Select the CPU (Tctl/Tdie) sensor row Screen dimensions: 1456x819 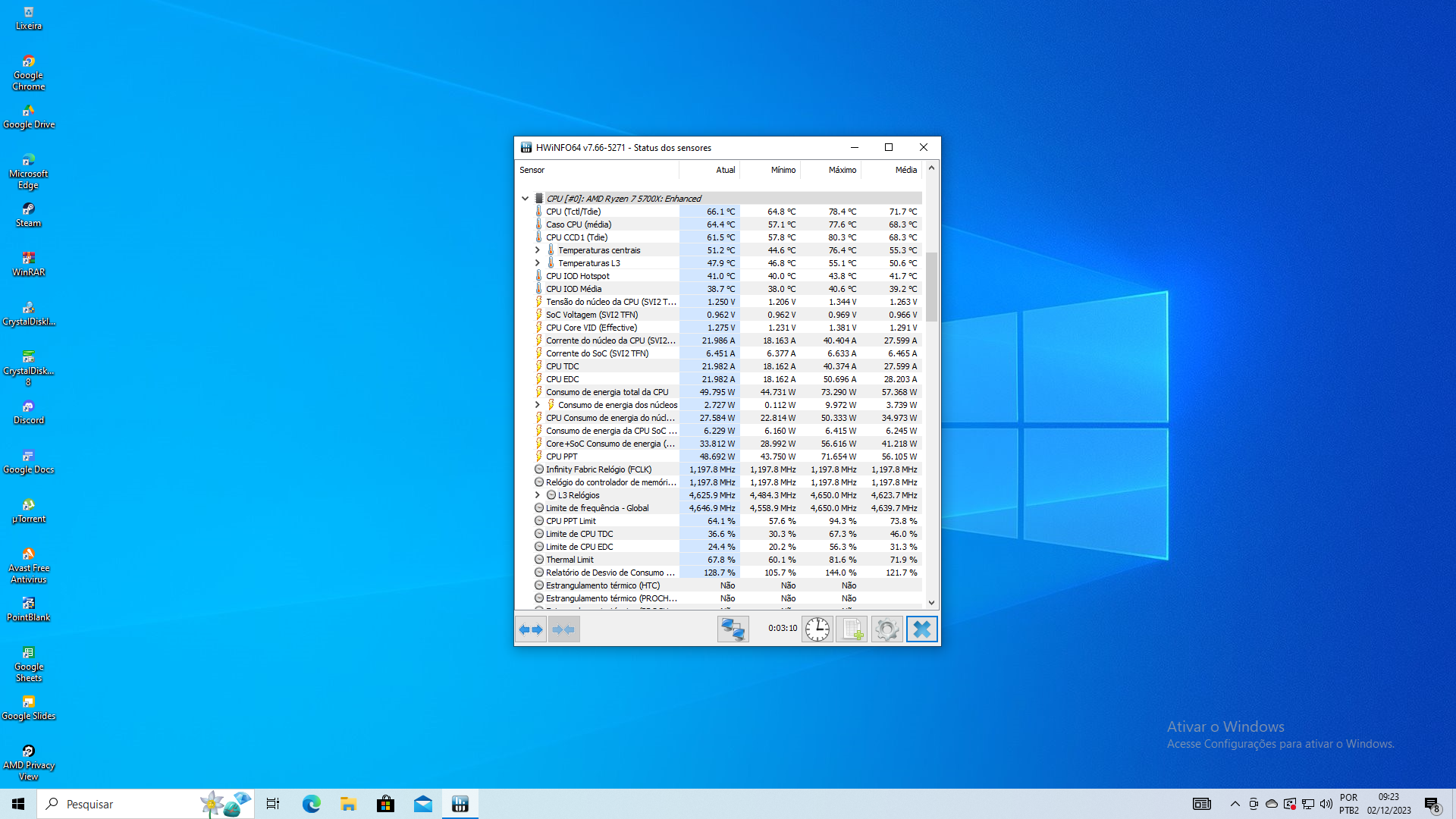719,212
